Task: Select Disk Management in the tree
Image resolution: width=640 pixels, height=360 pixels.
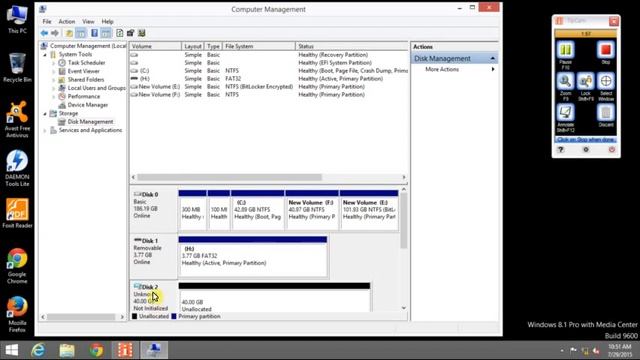Action: coord(86,122)
